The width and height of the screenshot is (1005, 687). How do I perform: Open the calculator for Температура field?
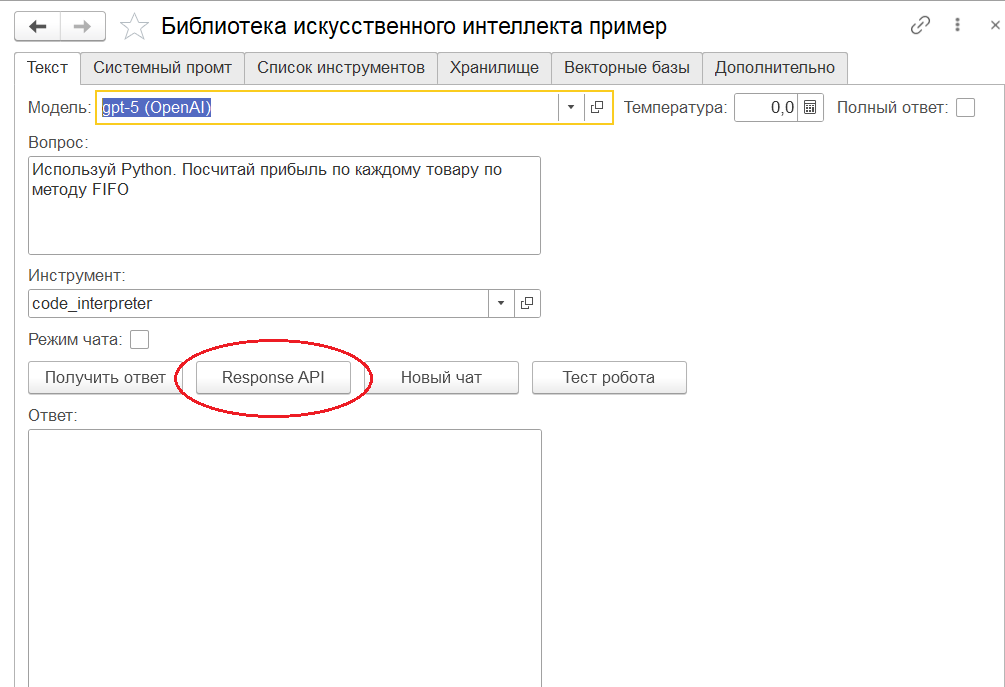(809, 107)
